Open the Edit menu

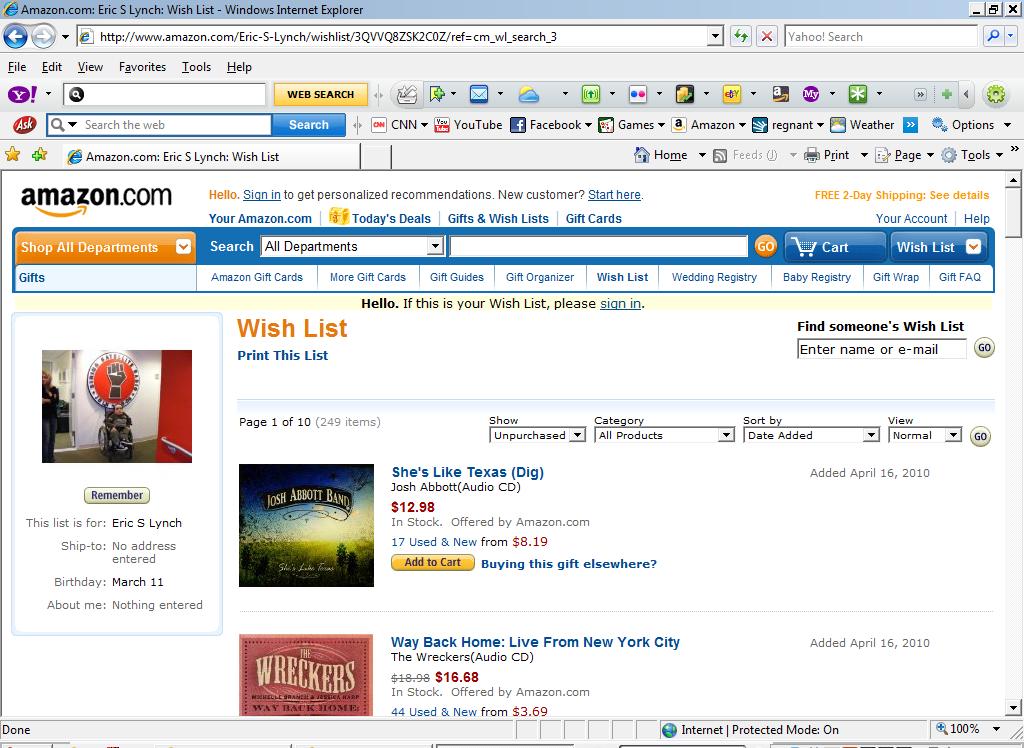pos(52,67)
